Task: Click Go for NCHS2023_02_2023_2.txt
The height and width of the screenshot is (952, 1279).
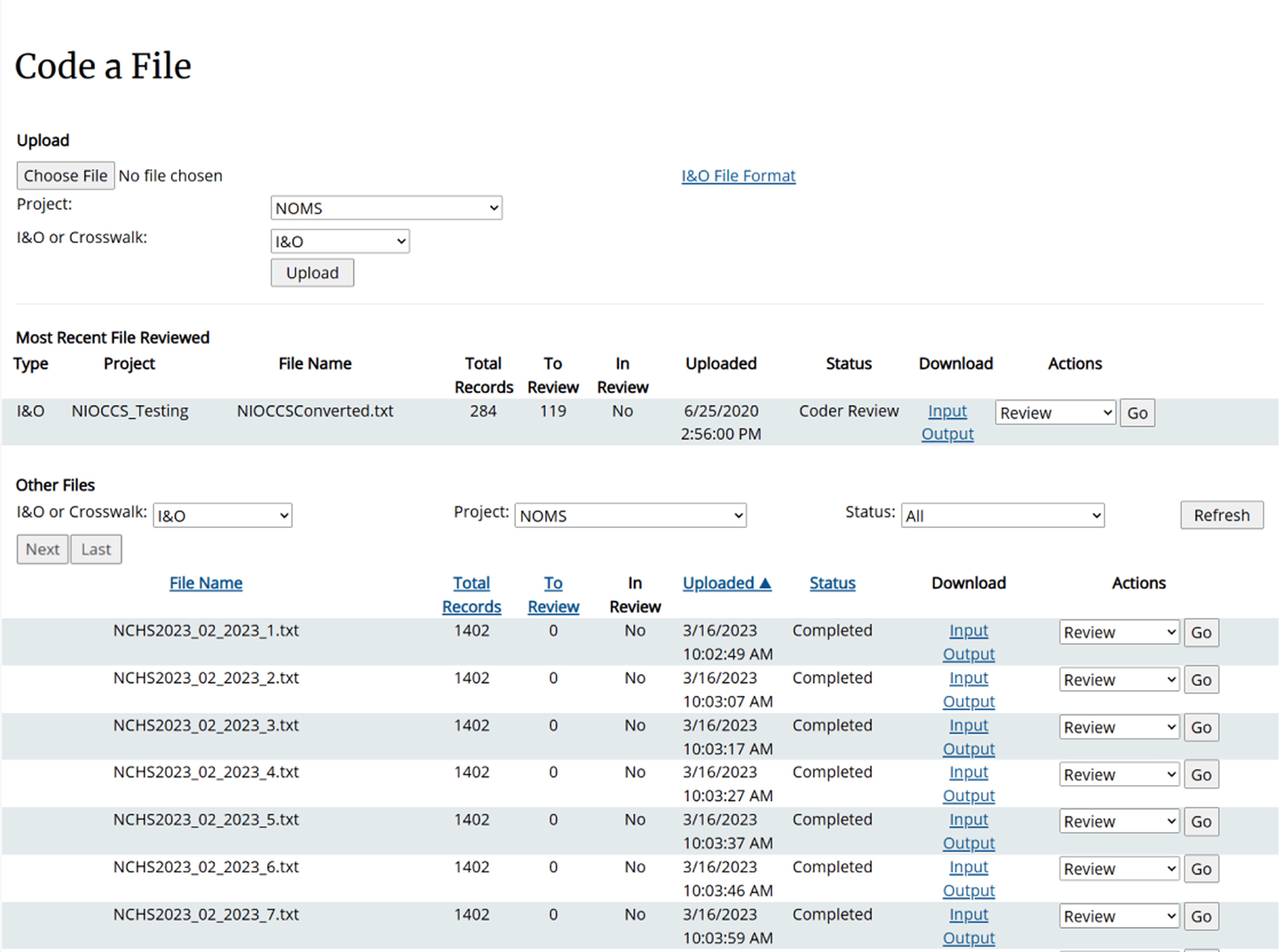Action: point(1201,680)
